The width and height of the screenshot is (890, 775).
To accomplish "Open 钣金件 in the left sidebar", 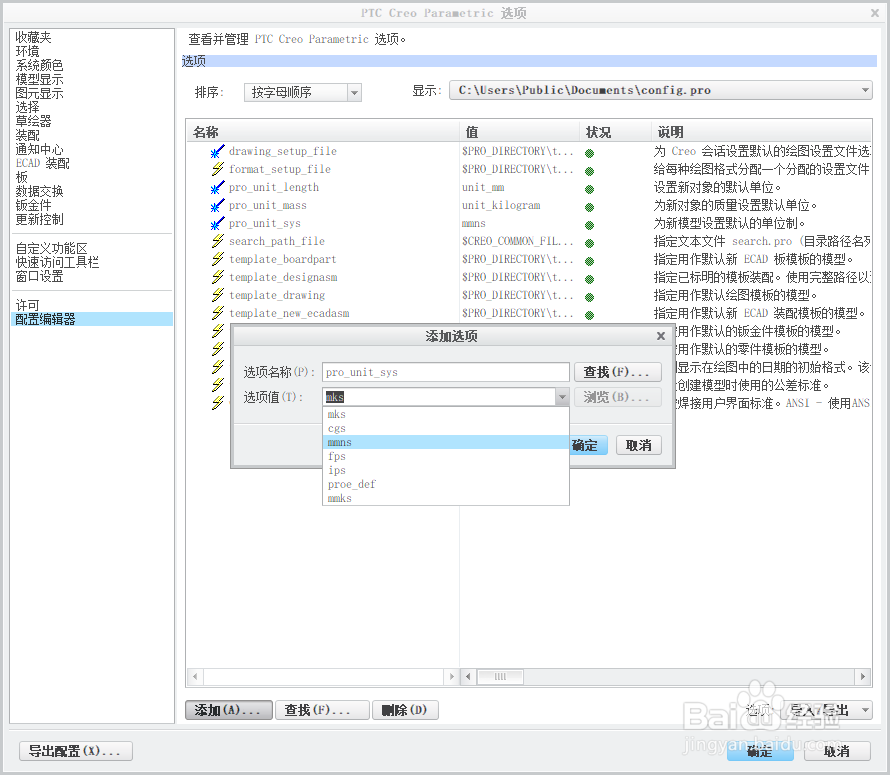I will pyautogui.click(x=33, y=205).
